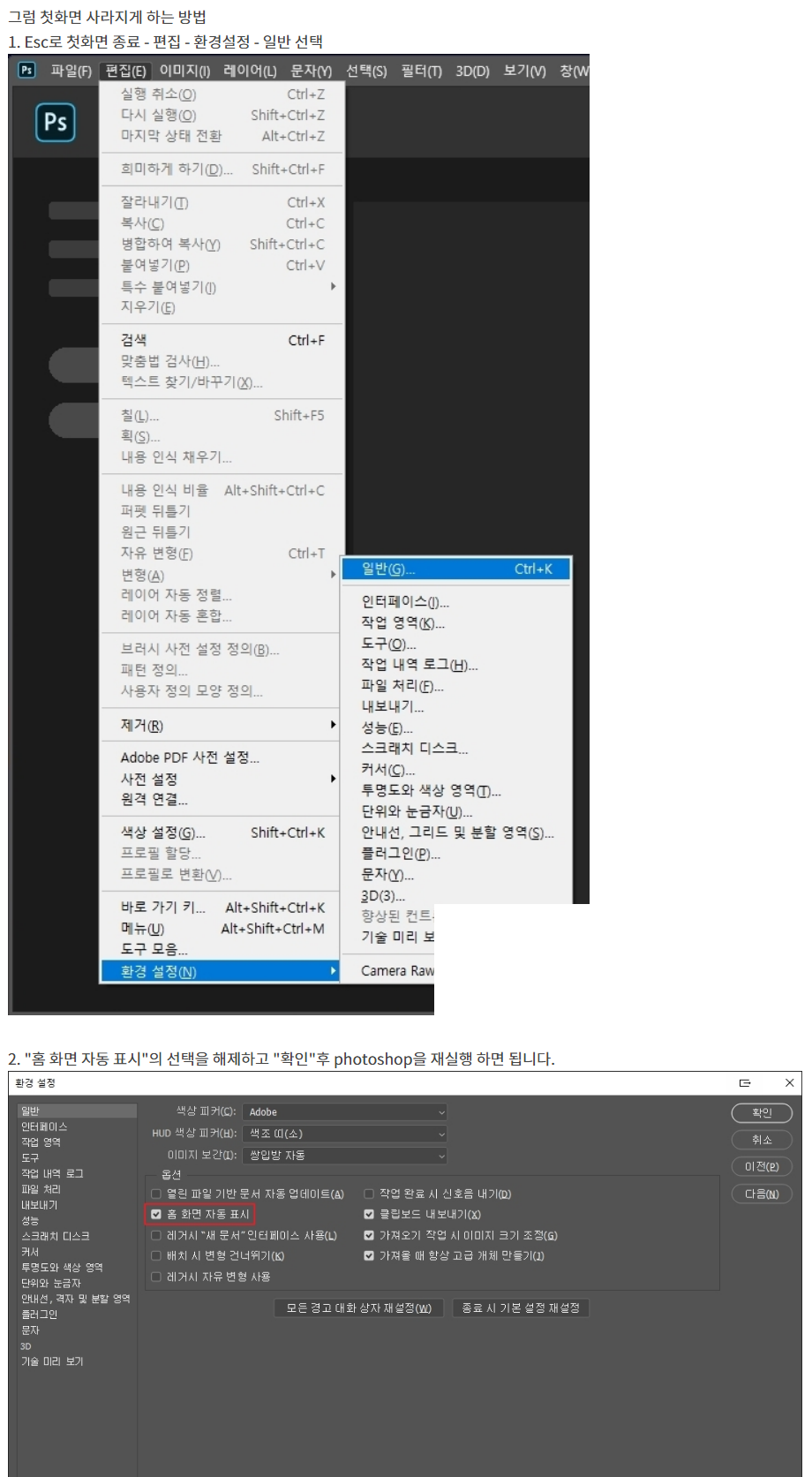Open the 이미지 보간 dropdown
This screenshot has height=1477, width=812.
click(x=344, y=1155)
